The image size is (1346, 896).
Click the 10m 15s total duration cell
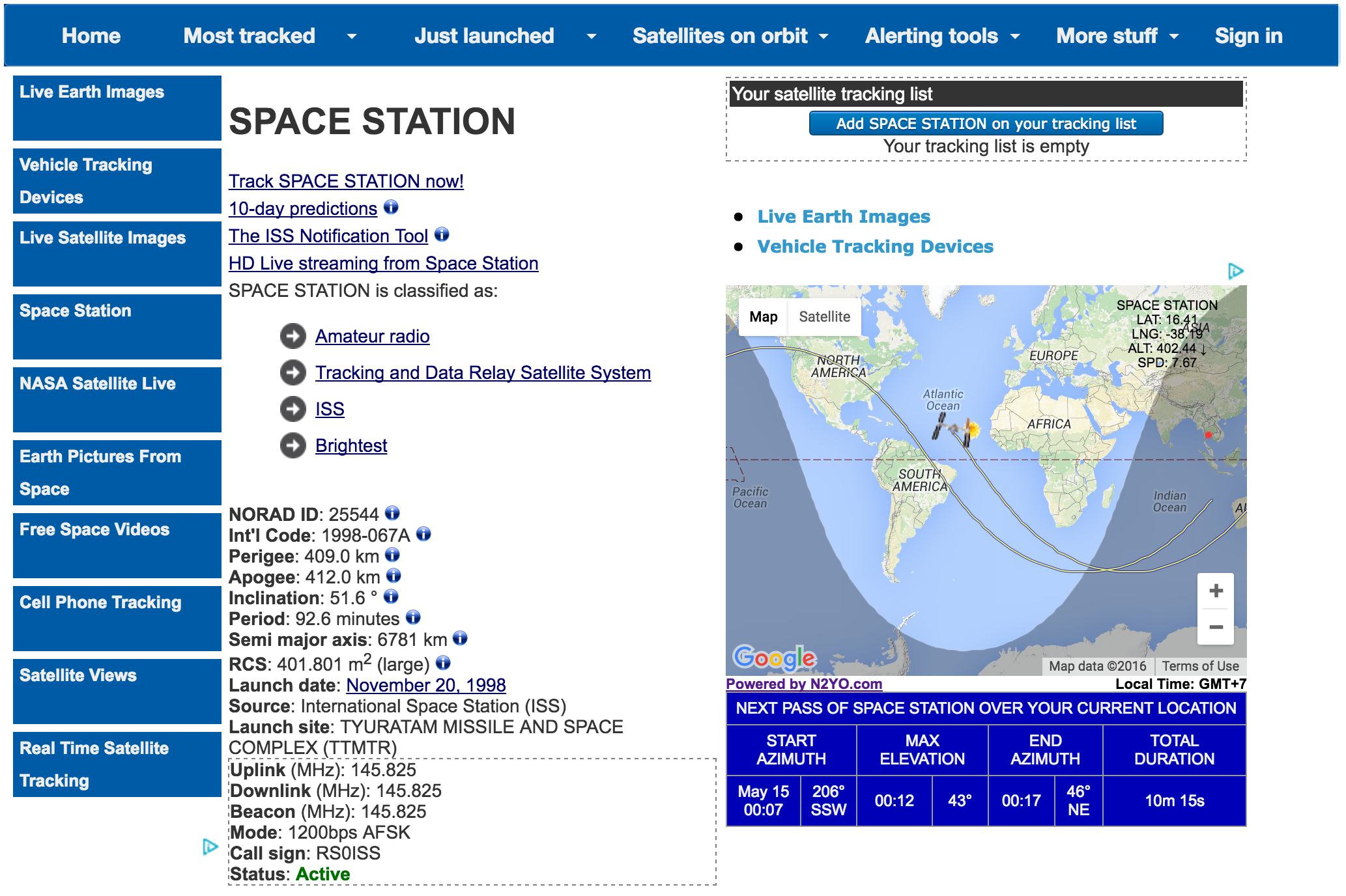point(1174,800)
